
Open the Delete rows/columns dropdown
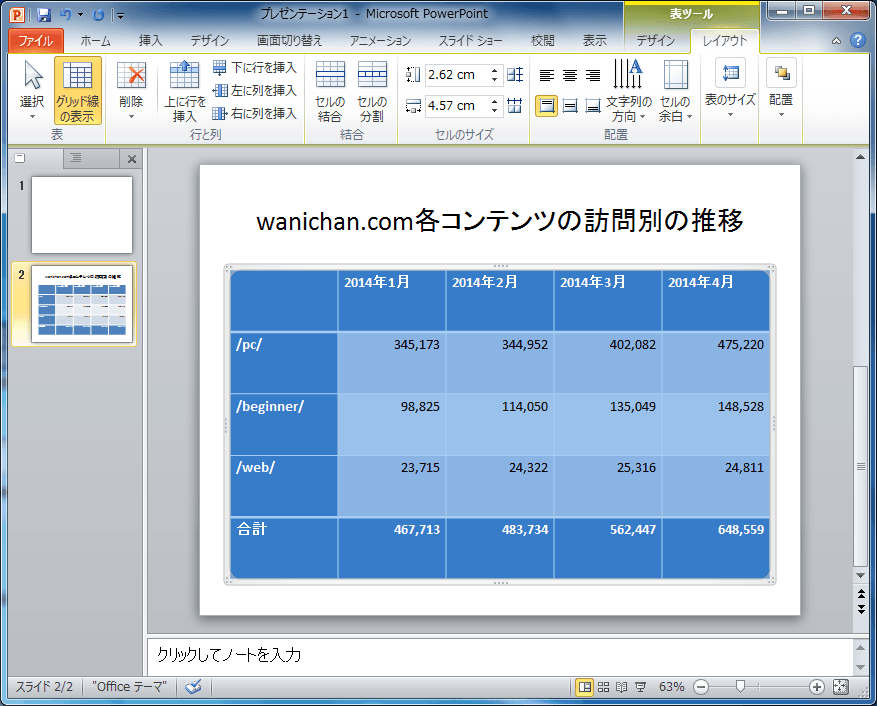point(131,90)
